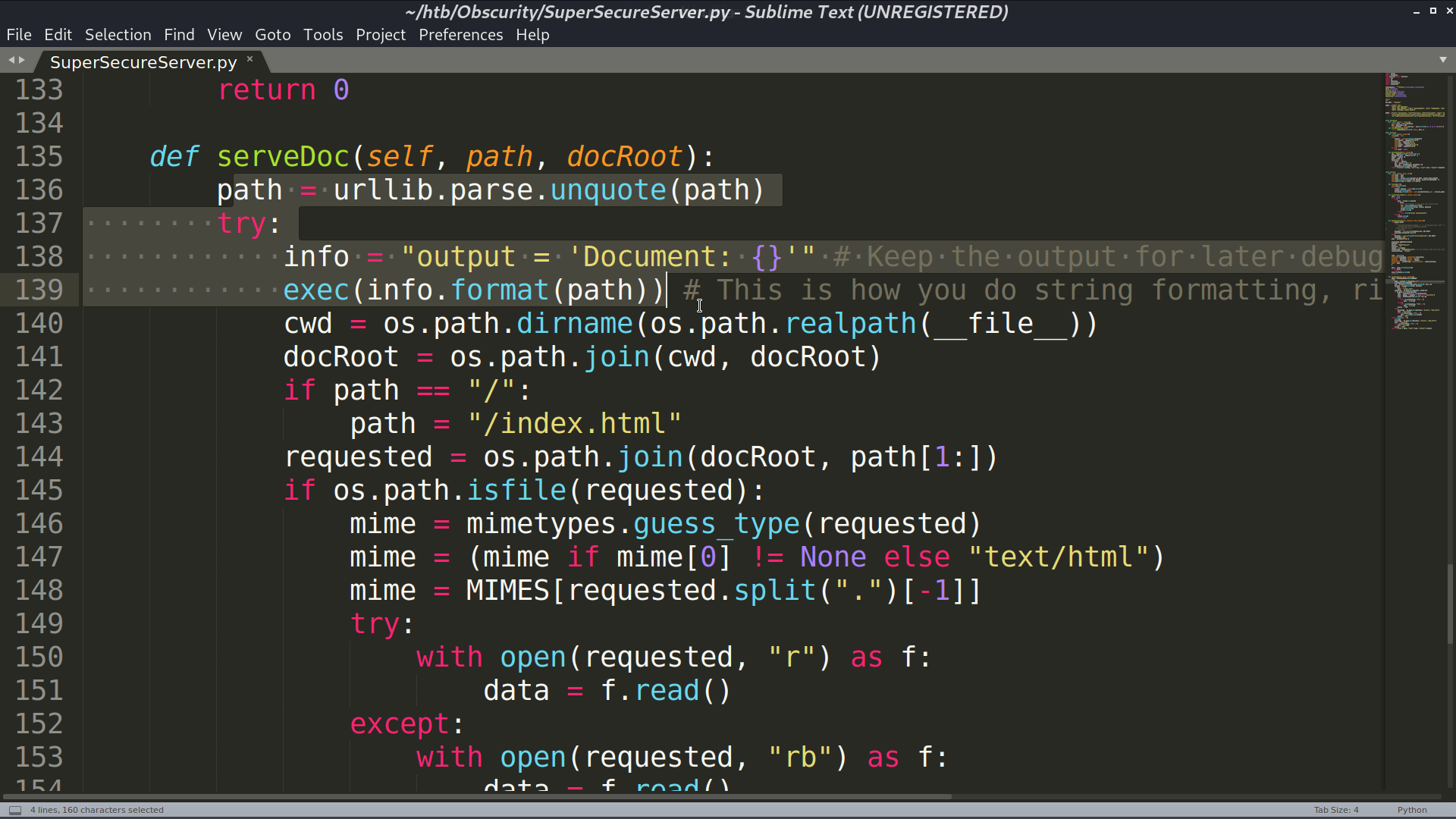The width and height of the screenshot is (1456, 819).
Task: Click line number 135 in the gutter
Action: tap(39, 157)
